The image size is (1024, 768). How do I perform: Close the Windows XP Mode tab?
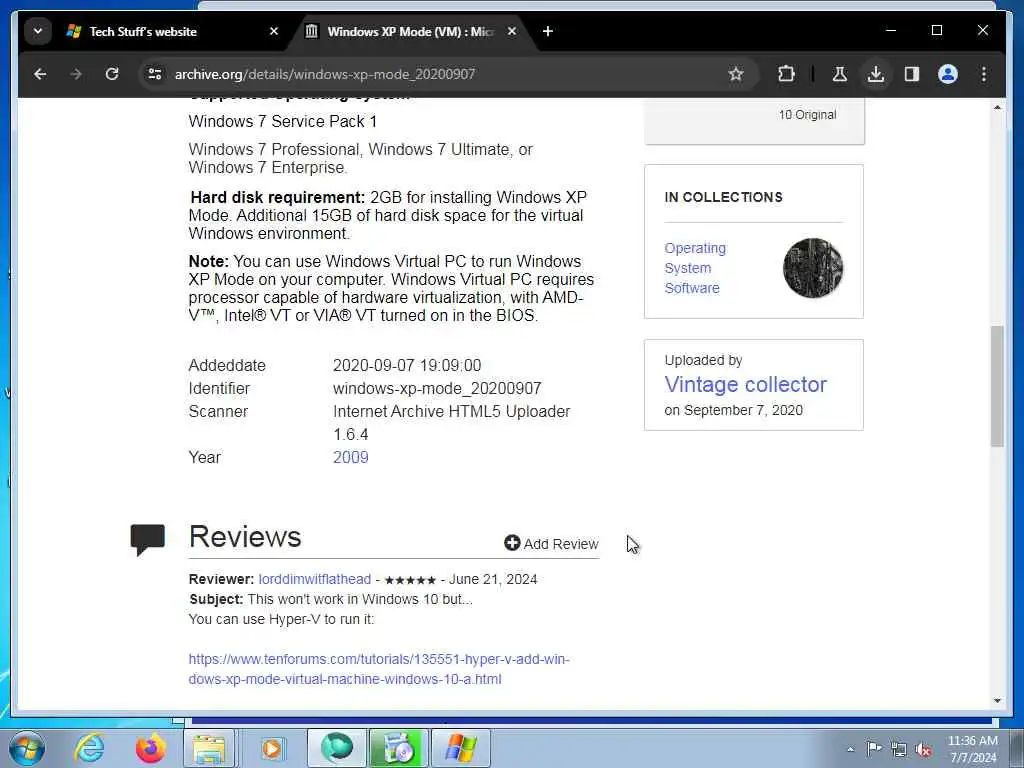tap(512, 31)
